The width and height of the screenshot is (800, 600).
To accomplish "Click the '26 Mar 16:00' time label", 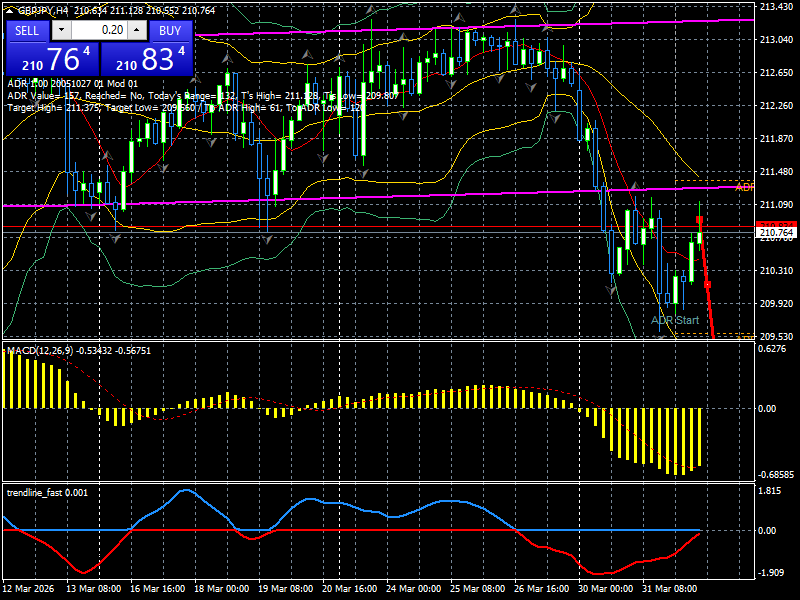I will coord(542,589).
